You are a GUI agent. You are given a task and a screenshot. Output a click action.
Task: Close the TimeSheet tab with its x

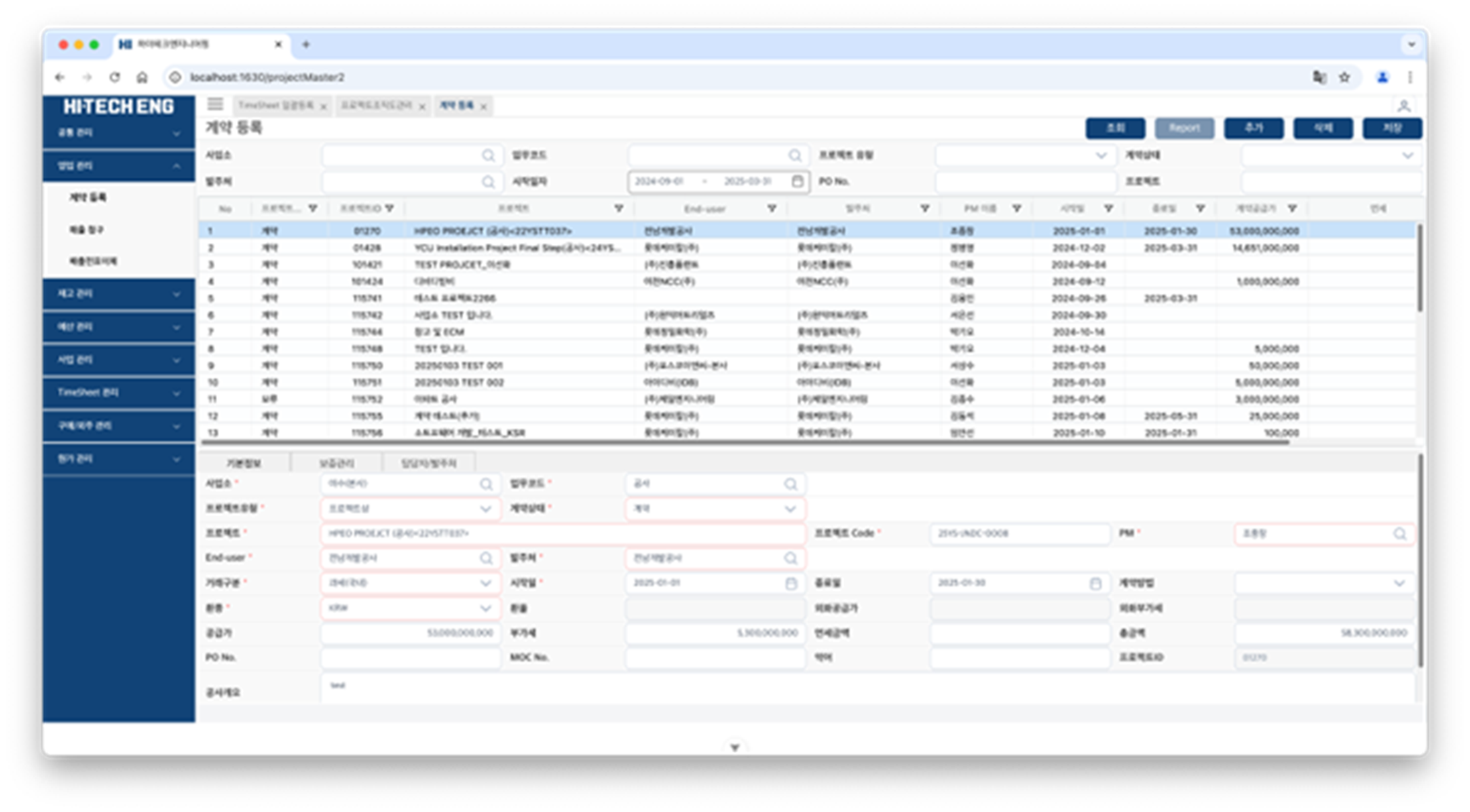(324, 107)
